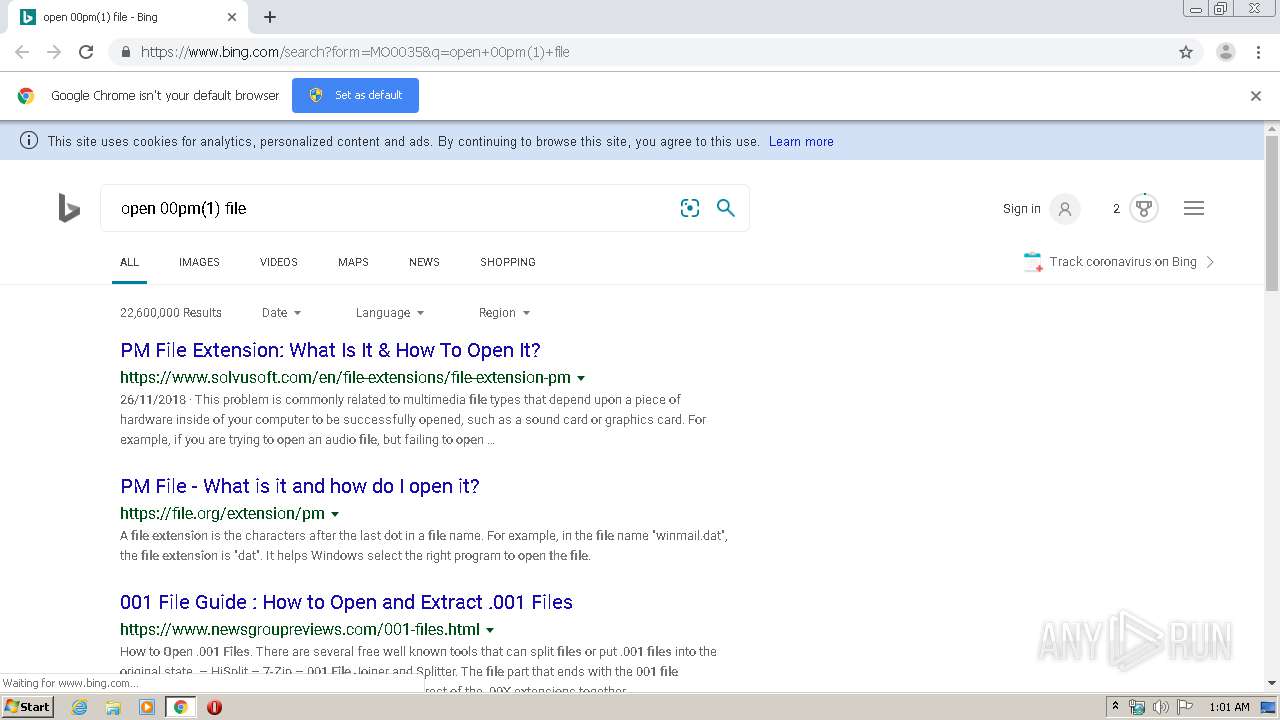The width and height of the screenshot is (1280, 720).
Task: Dismiss default browser notification bar
Action: [x=1256, y=96]
